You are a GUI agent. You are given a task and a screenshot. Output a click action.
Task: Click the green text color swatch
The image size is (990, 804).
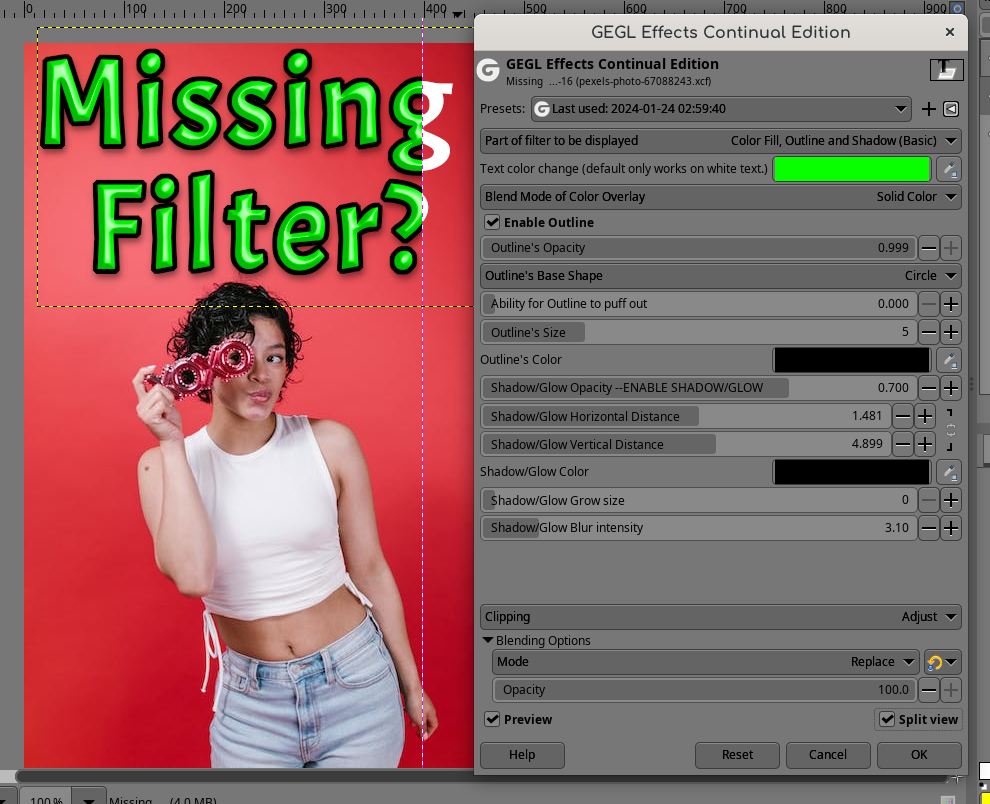click(852, 169)
